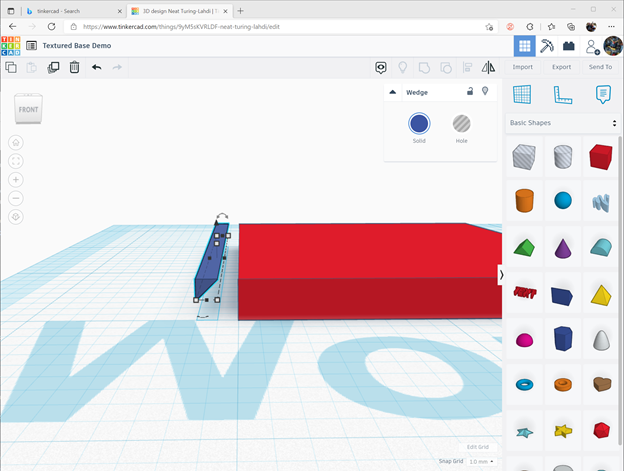
Task: Click the Align tool icon
Action: 467,68
